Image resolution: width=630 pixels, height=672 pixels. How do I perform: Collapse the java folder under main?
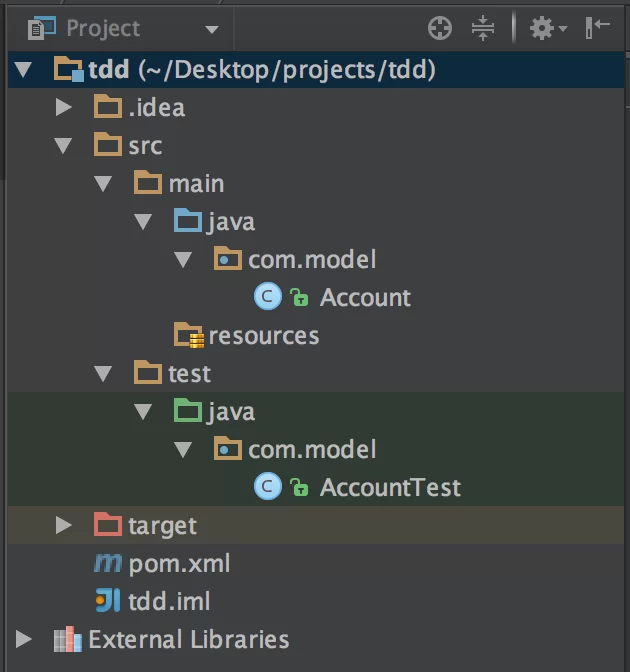[x=143, y=222]
